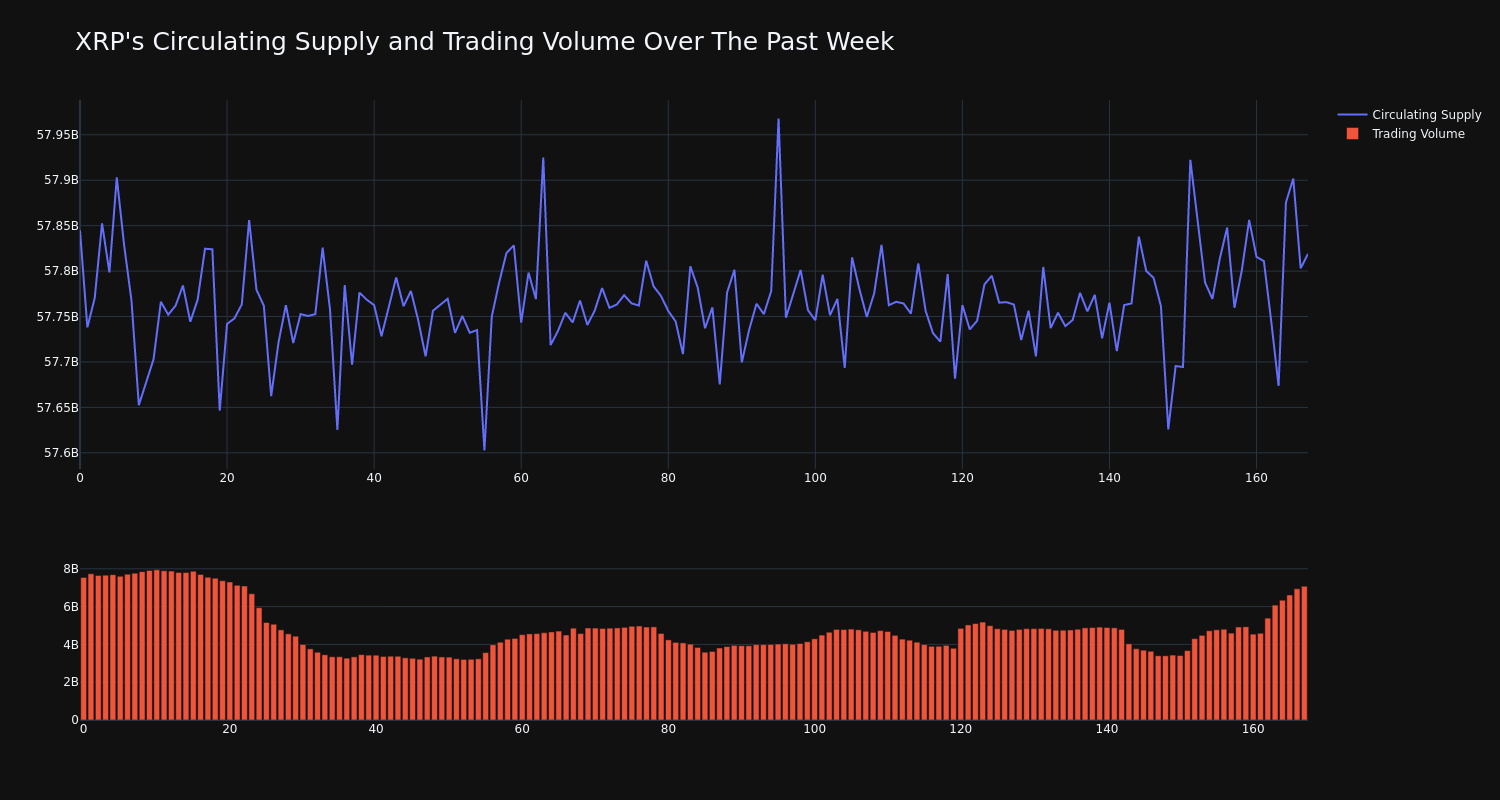1500x800 pixels.
Task: Click x-axis label 100 on supply chart
Action: [x=815, y=478]
